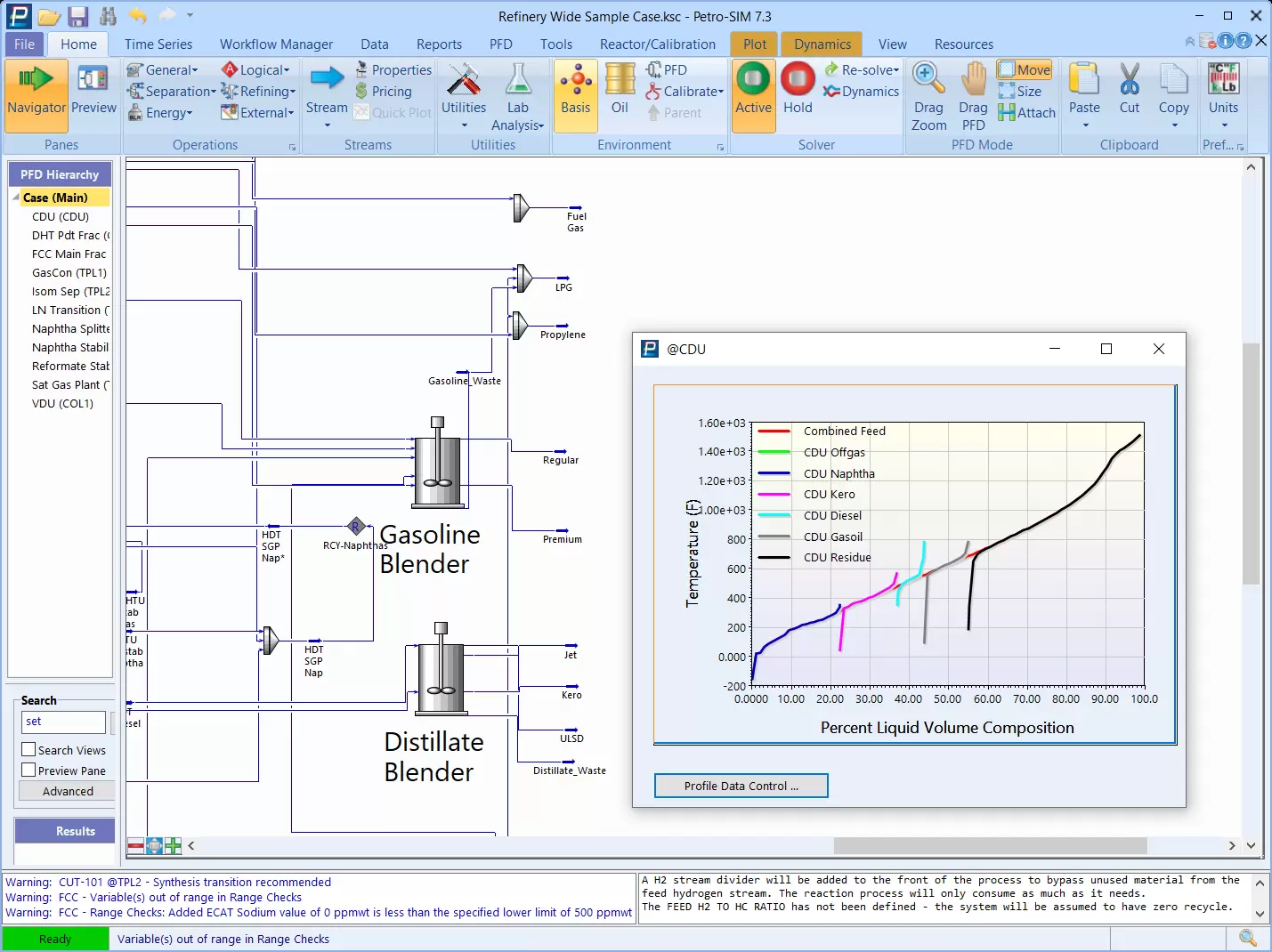This screenshot has width=1272, height=952.
Task: Select VDU (COL1) in hierarchy
Action: coord(62,403)
